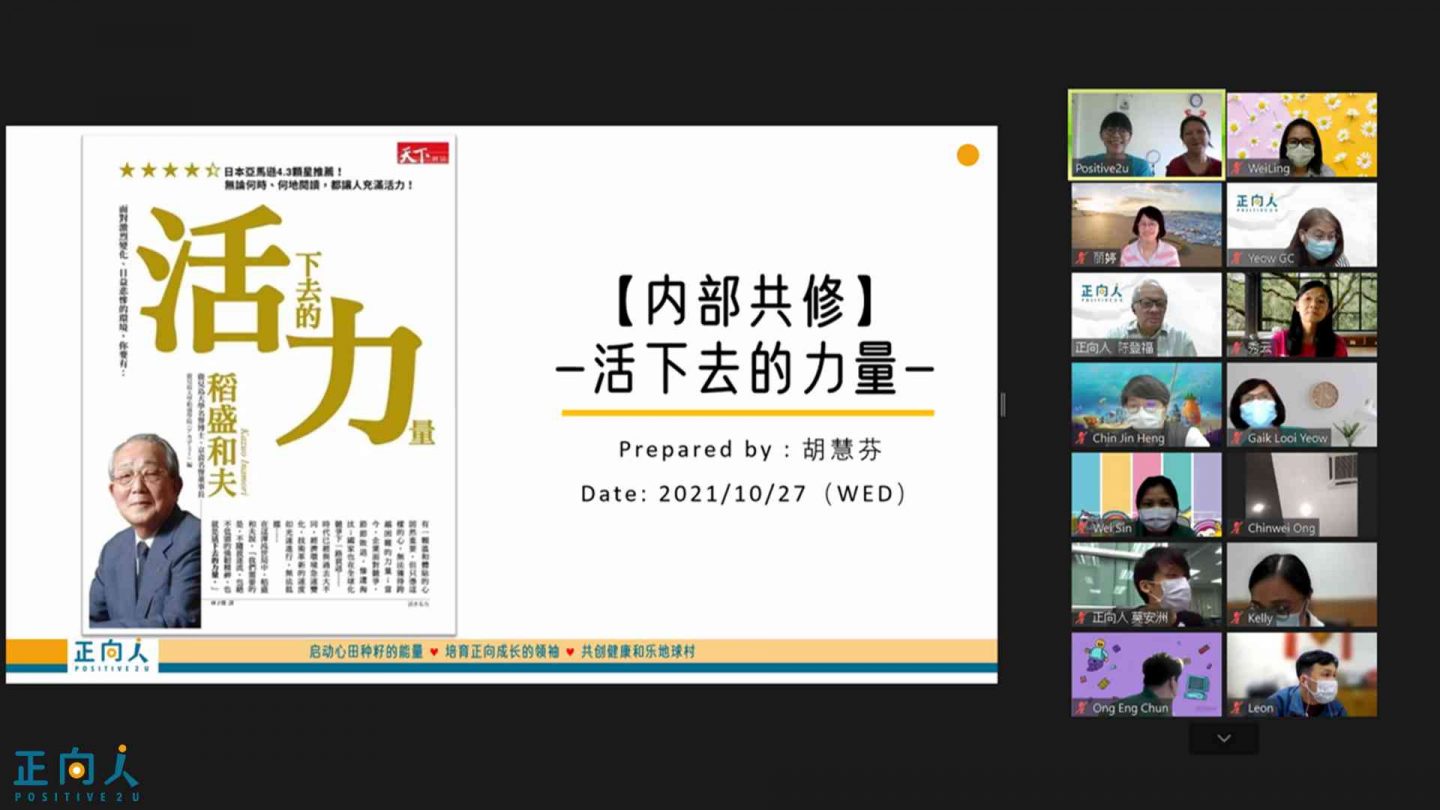Click the muted mic icon beside Chin Jin Heng
This screenshot has width=1440, height=810.
(1082, 438)
